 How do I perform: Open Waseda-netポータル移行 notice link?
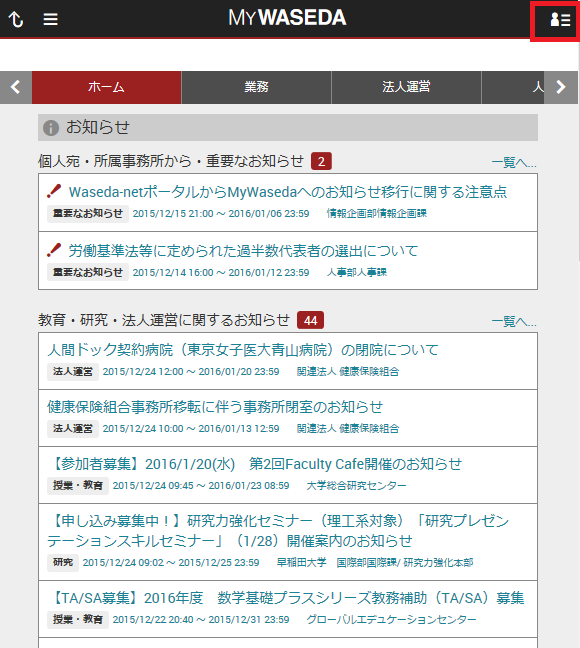click(288, 192)
